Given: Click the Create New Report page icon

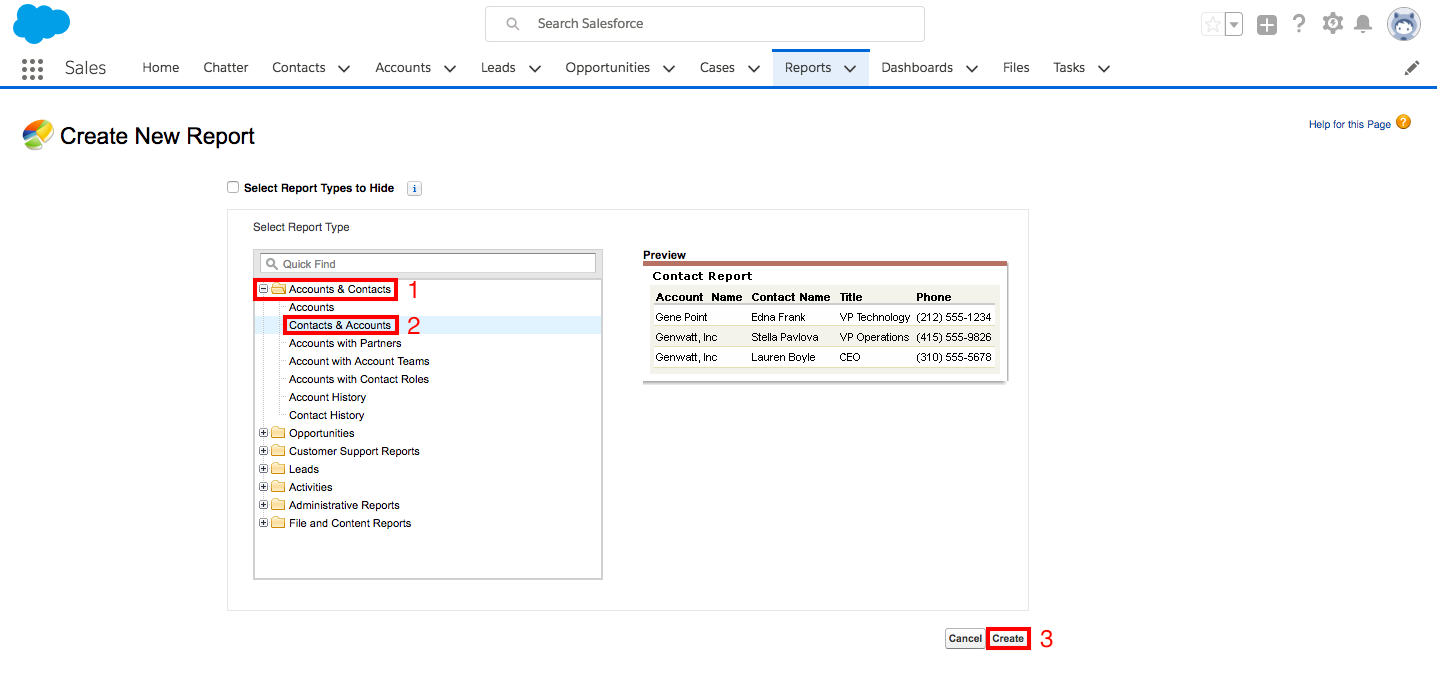Looking at the screenshot, I should [x=38, y=135].
